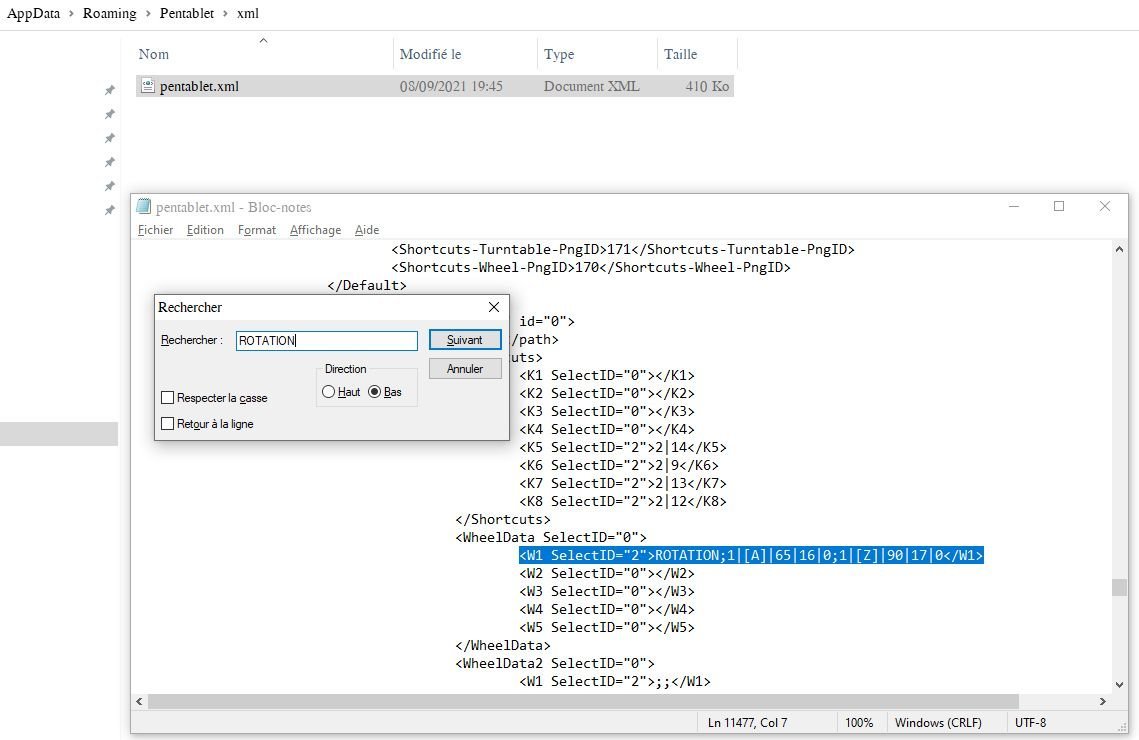This screenshot has width=1139, height=740.
Task: Enable Respecter la casse checkbox
Action: (x=168, y=398)
